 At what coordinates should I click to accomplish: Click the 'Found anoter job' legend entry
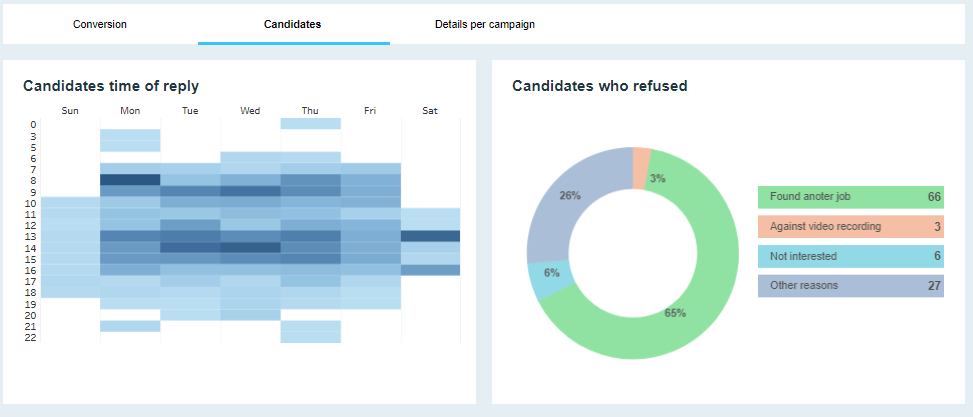coord(850,197)
